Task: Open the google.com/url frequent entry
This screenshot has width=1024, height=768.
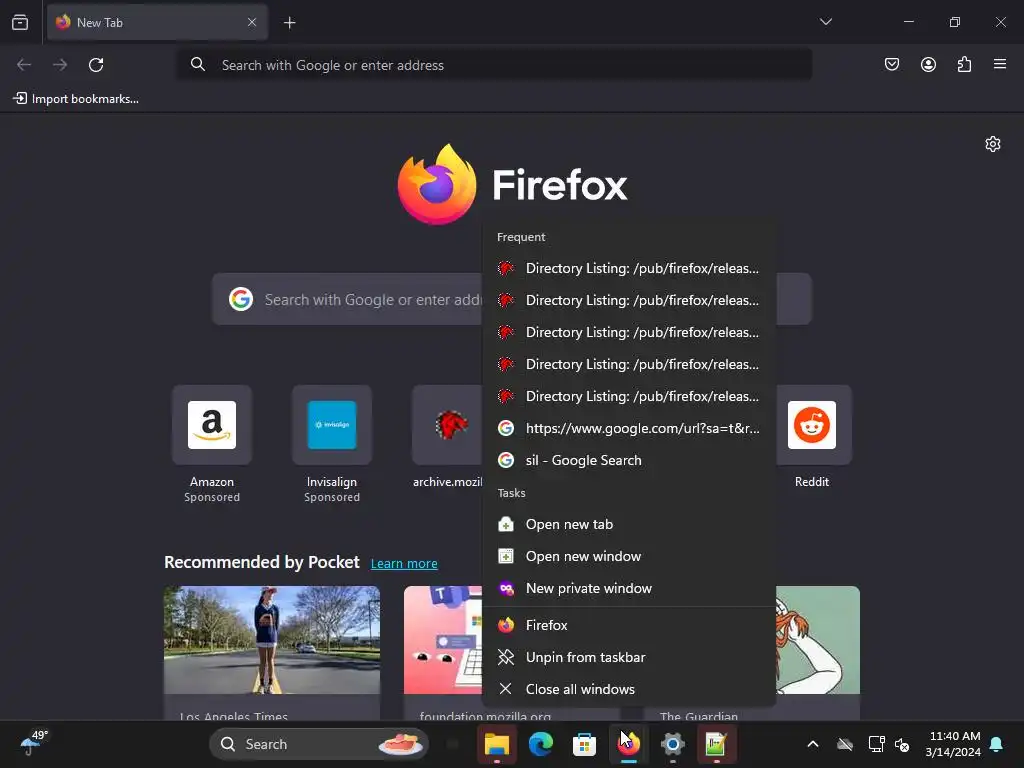Action: 628,428
